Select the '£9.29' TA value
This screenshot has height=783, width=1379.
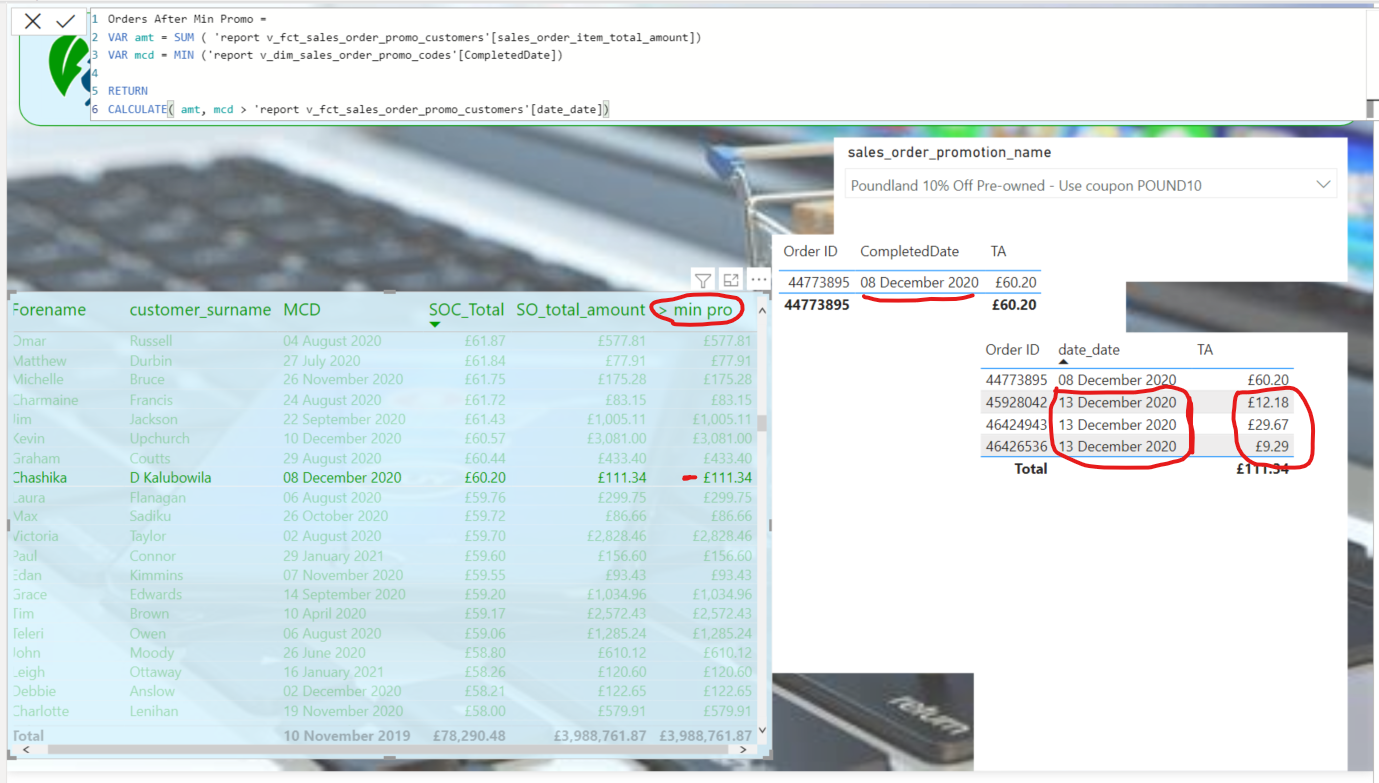pyautogui.click(x=1273, y=446)
